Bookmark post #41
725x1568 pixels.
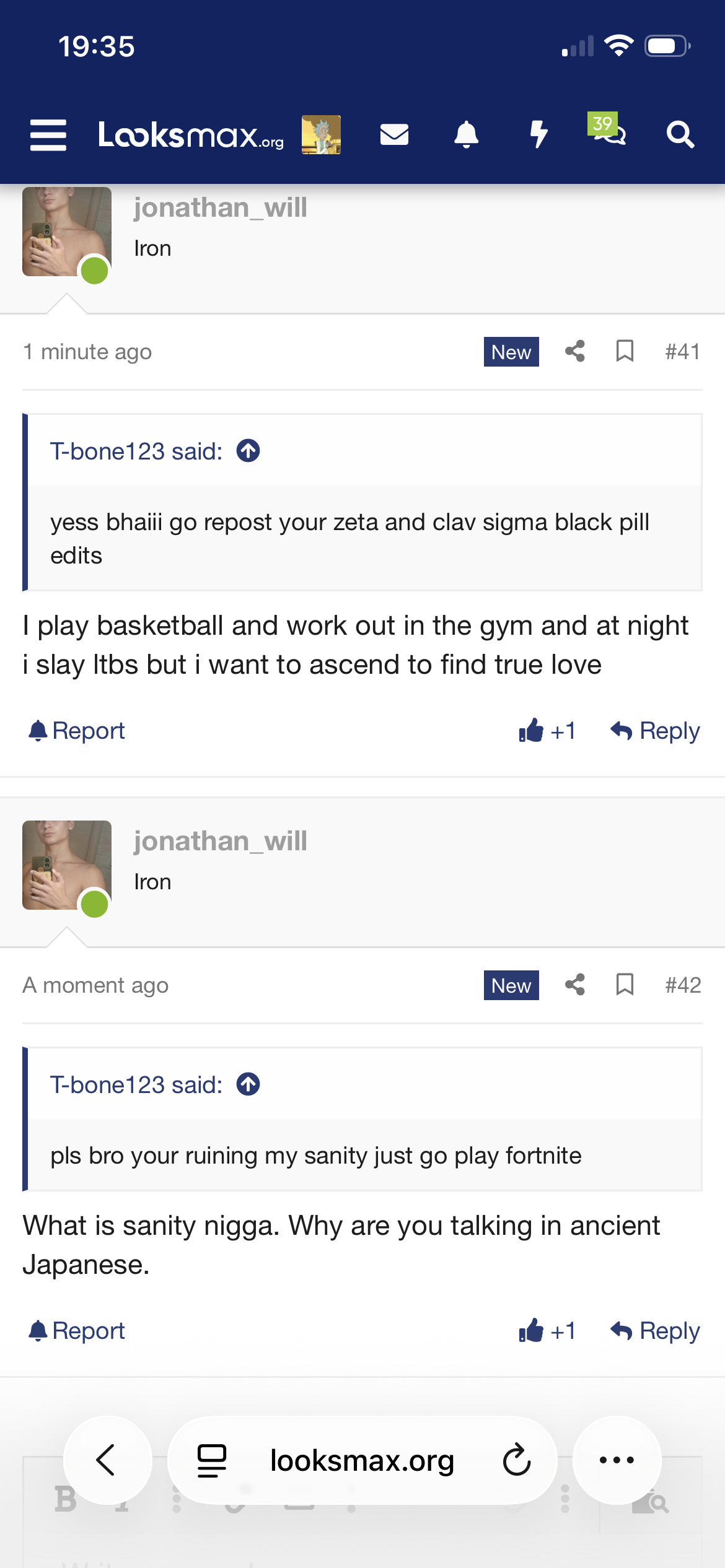pyautogui.click(x=625, y=351)
